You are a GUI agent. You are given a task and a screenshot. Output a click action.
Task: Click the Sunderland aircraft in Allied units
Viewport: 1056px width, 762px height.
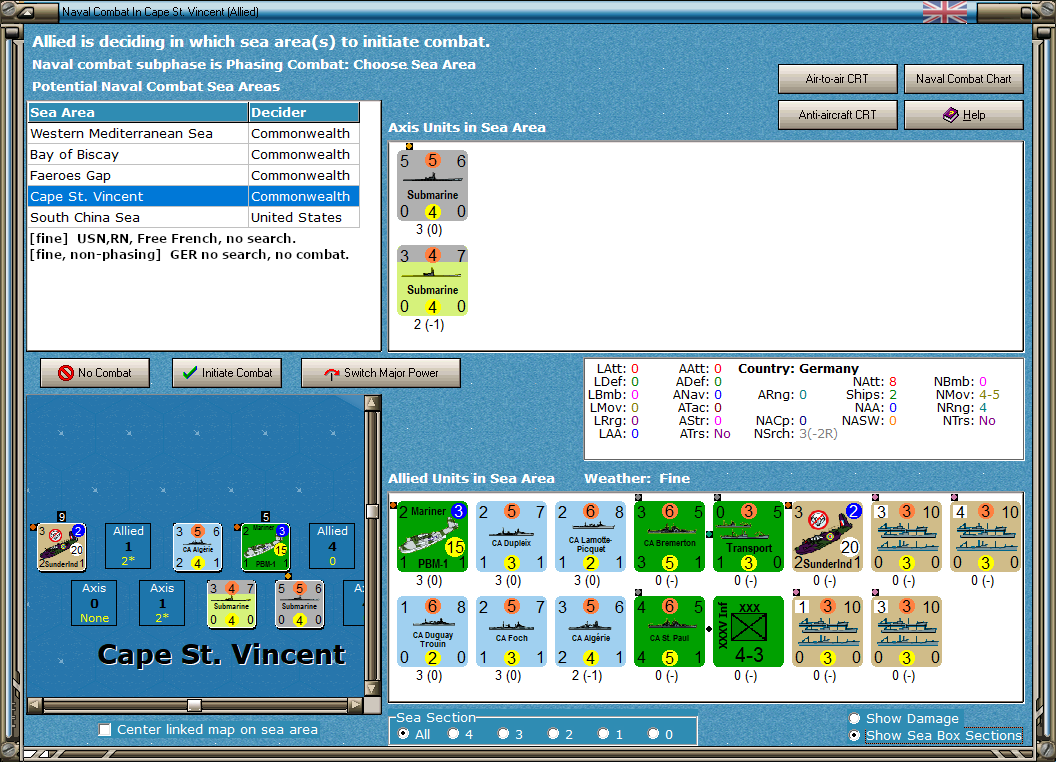[827, 536]
